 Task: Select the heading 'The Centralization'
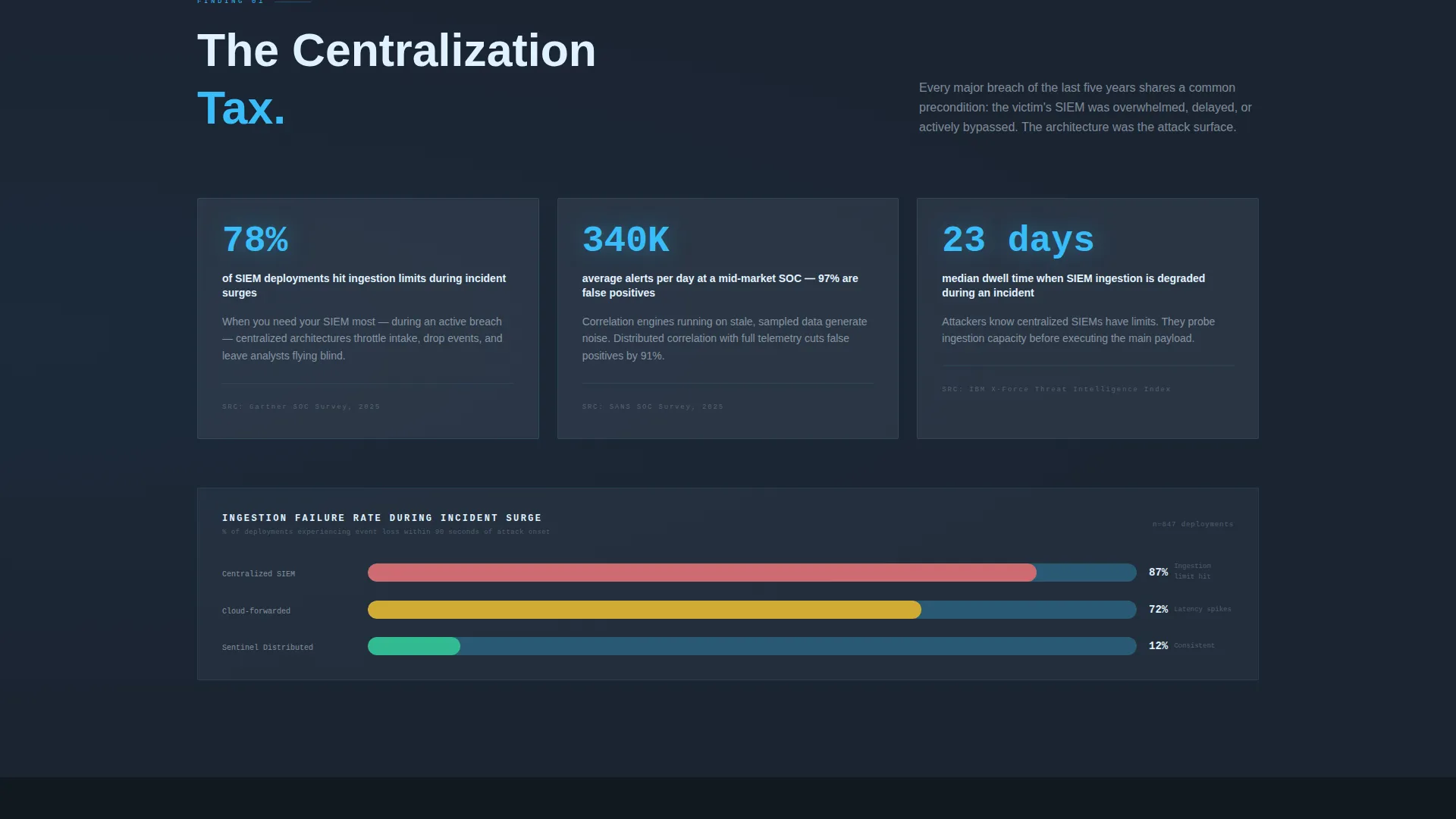(x=397, y=51)
